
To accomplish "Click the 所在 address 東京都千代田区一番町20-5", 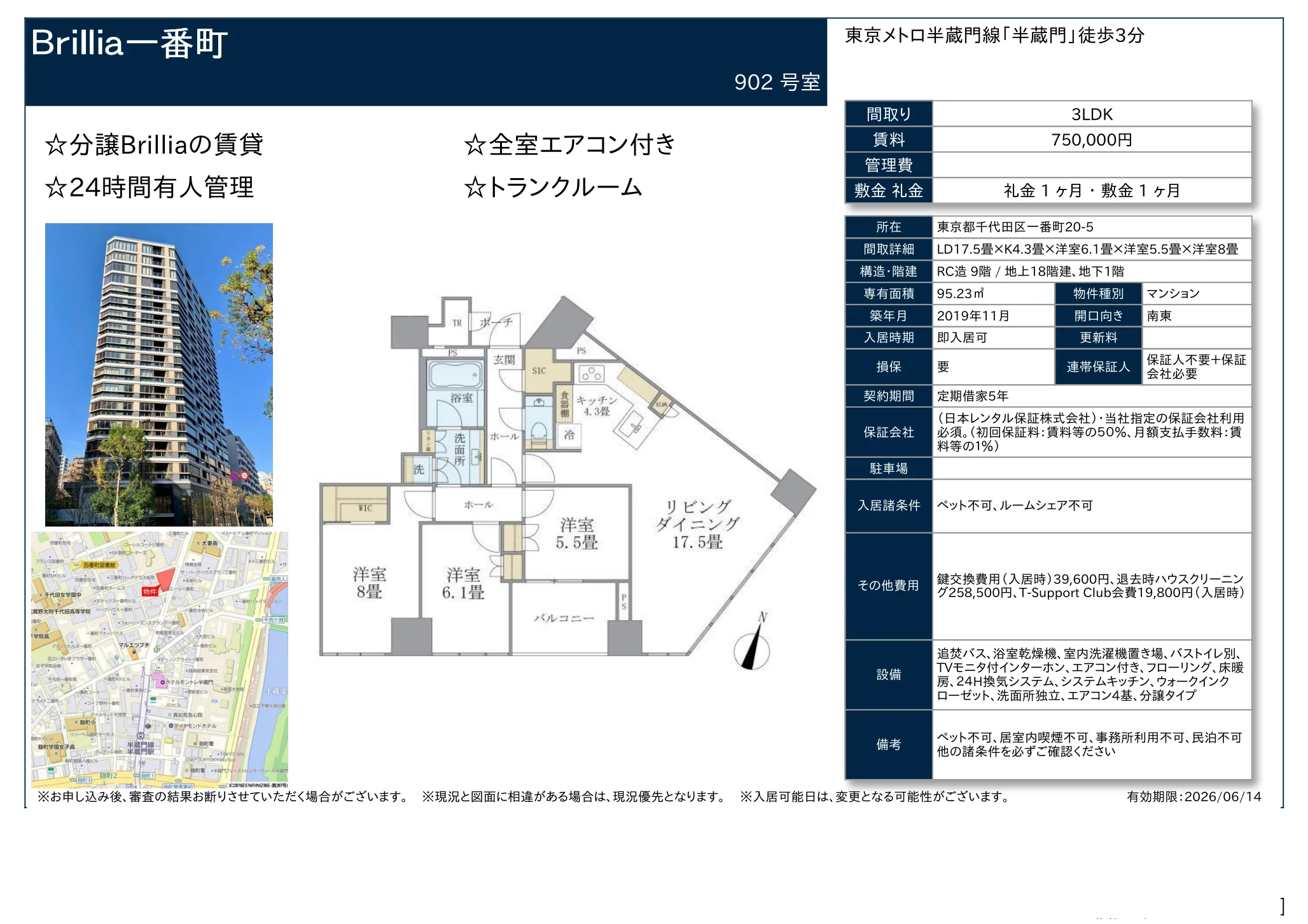I will (x=1015, y=227).
